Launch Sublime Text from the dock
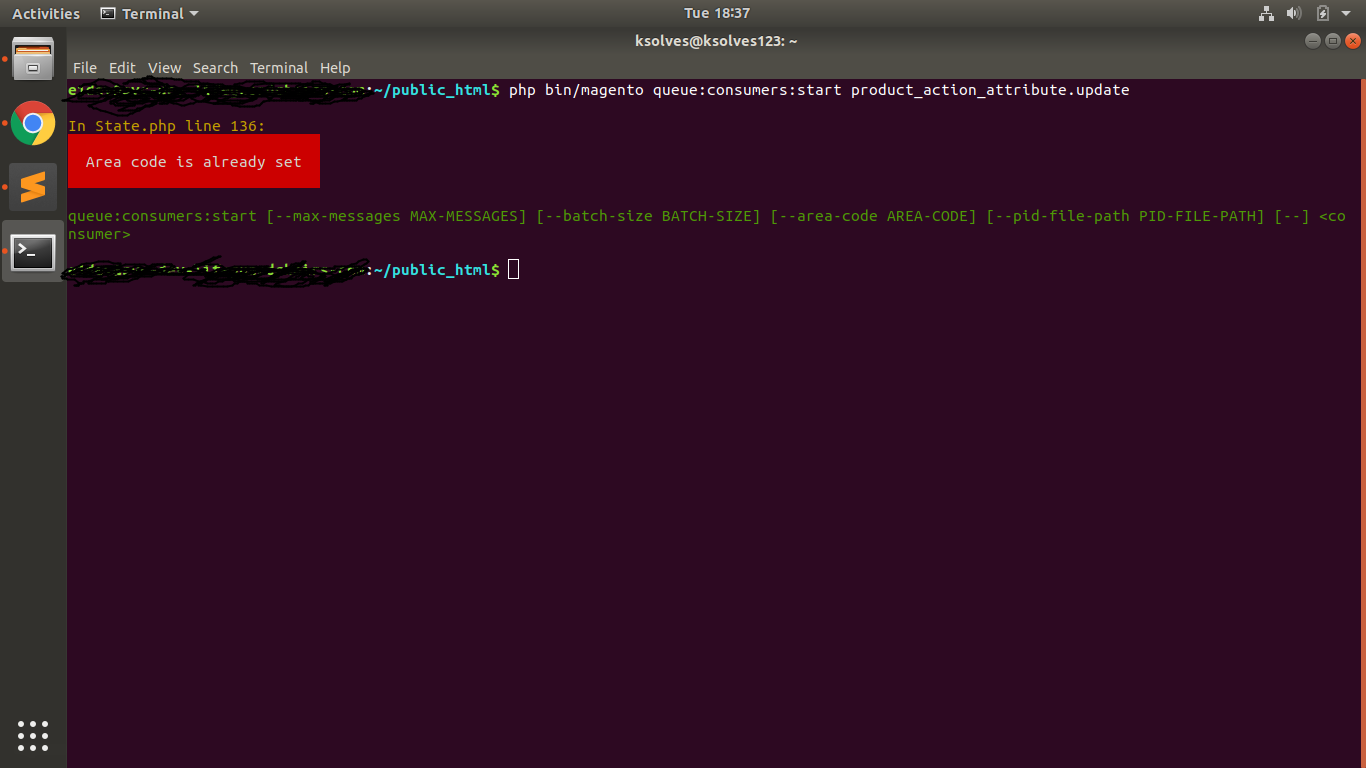Viewport: 1366px width, 768px height. pos(33,186)
